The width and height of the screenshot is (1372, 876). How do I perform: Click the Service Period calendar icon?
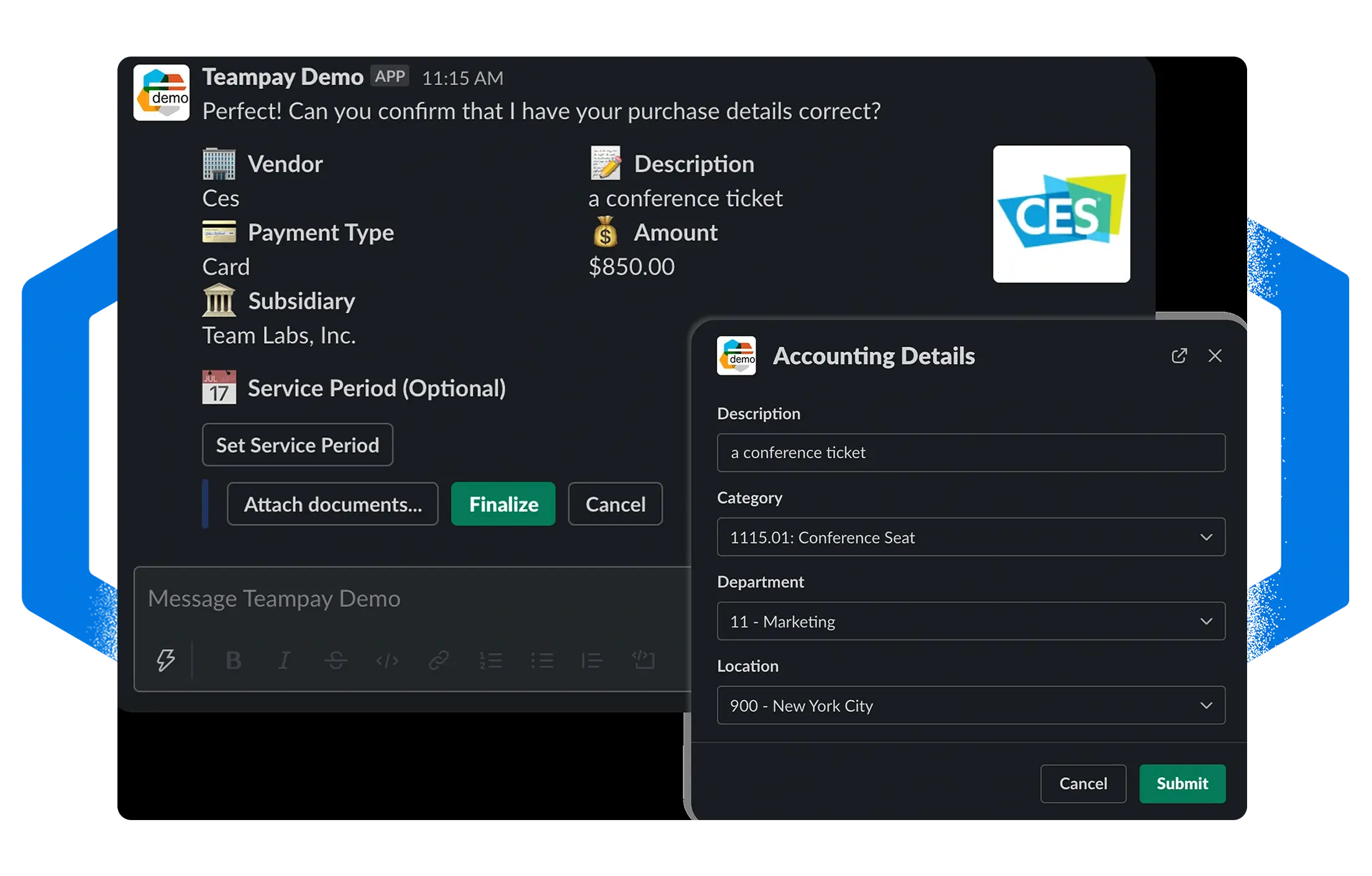pos(219,388)
